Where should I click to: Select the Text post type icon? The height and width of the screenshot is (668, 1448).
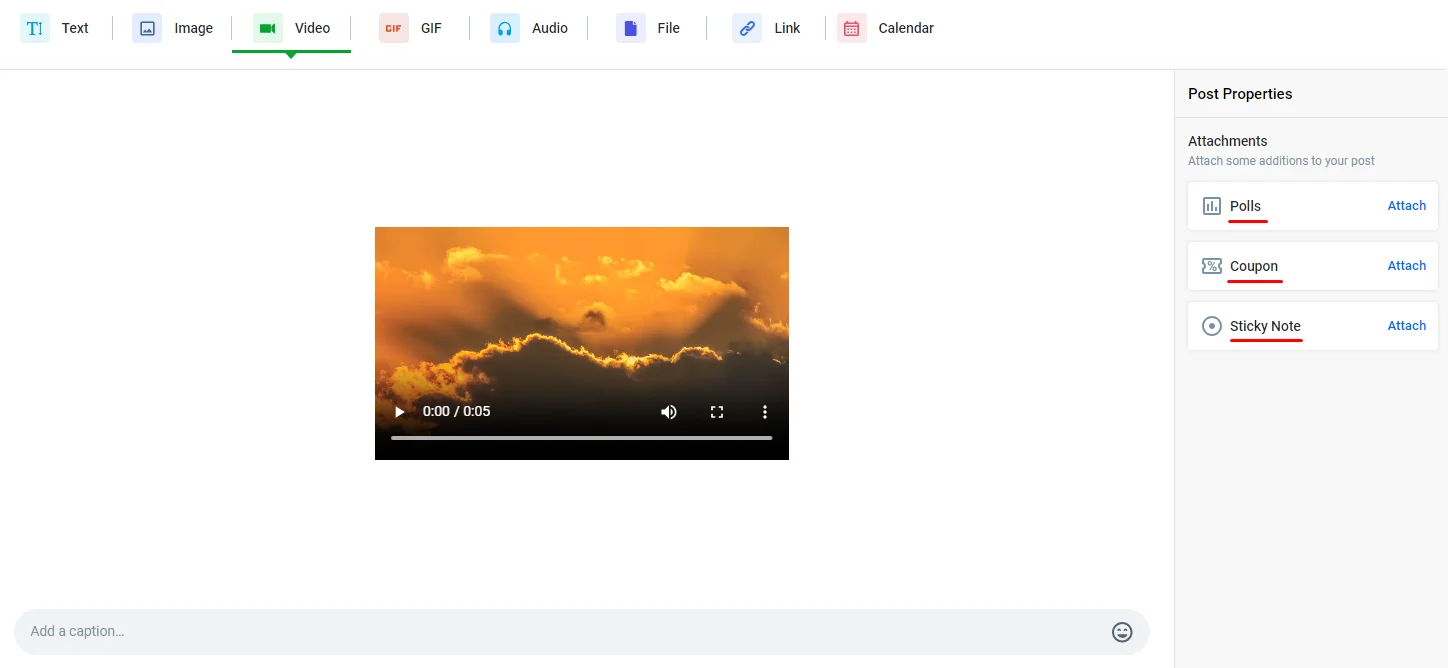(35, 28)
